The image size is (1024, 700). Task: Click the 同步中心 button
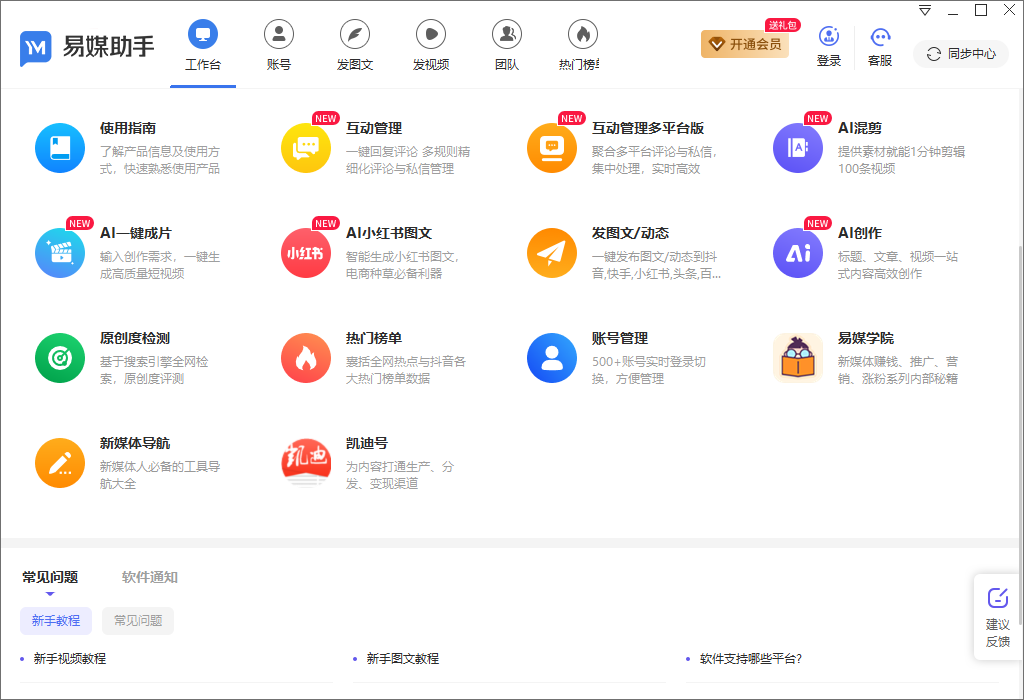coord(961,54)
